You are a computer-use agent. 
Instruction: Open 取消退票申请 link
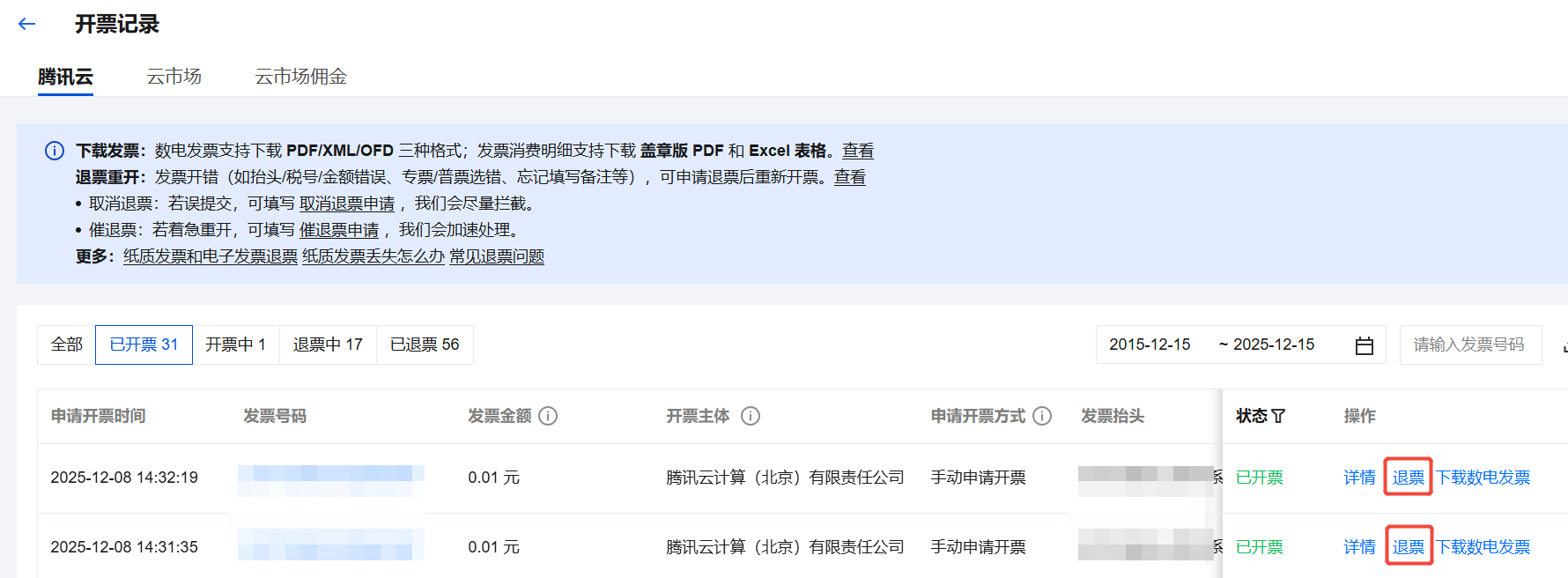pos(347,204)
